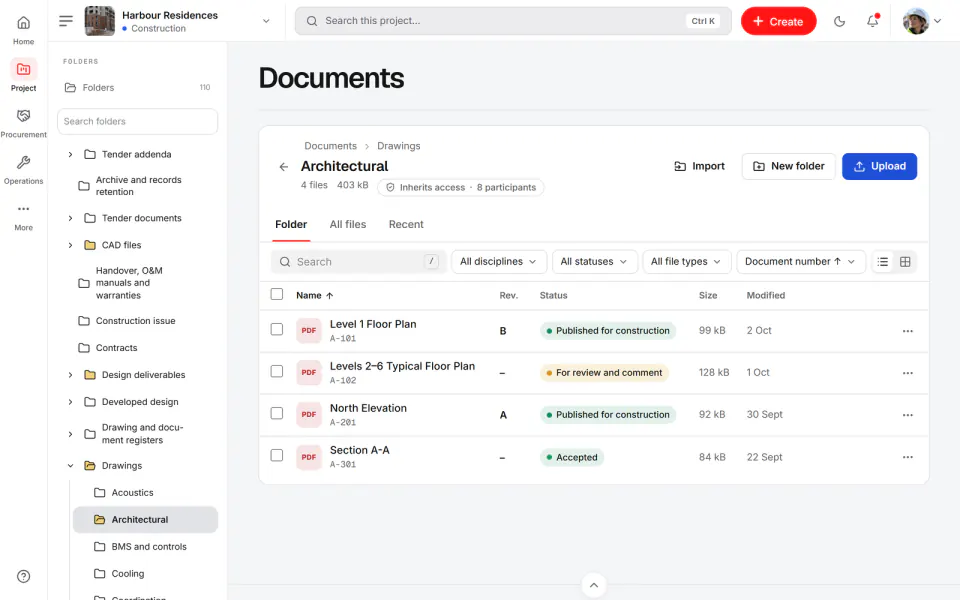
Task: Toggle the hamburger sidebar menu
Action: pos(66,21)
